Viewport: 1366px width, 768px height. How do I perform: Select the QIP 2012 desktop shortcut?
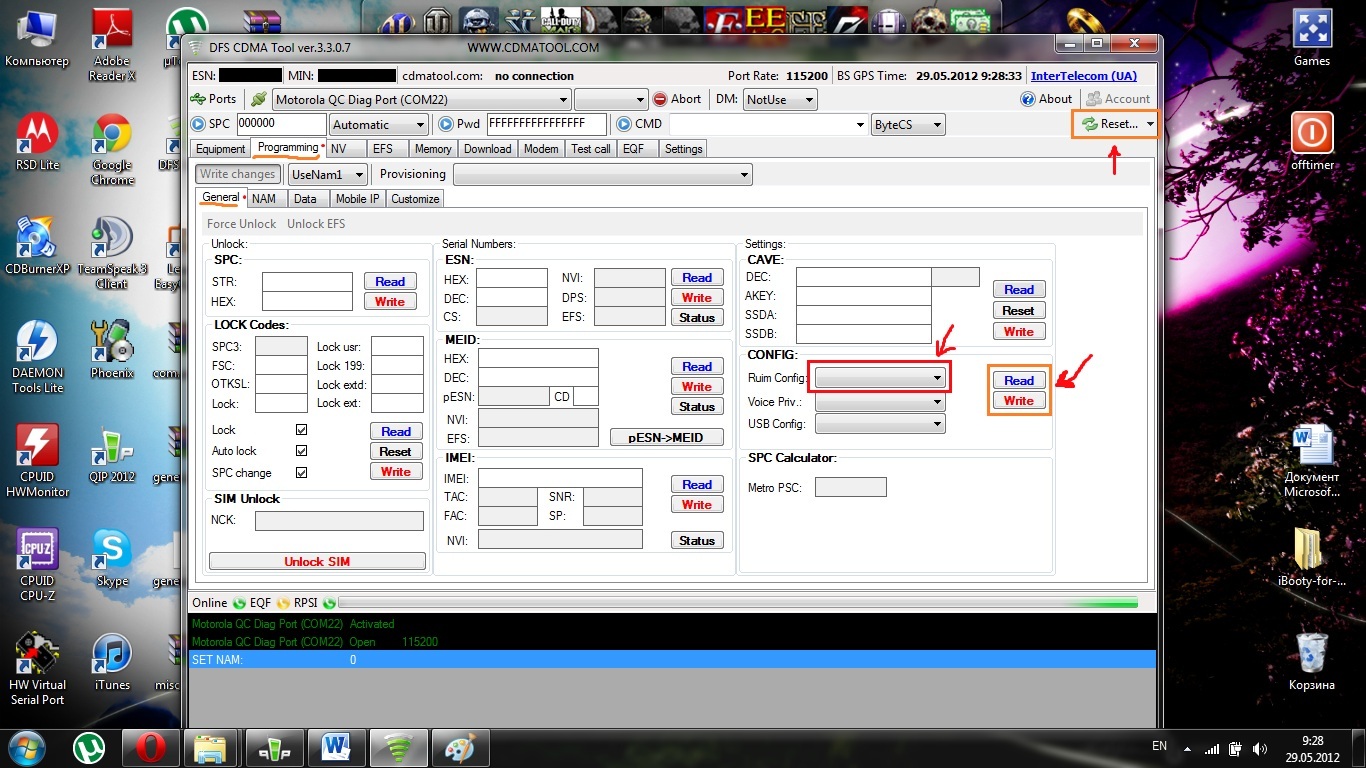coord(112,455)
